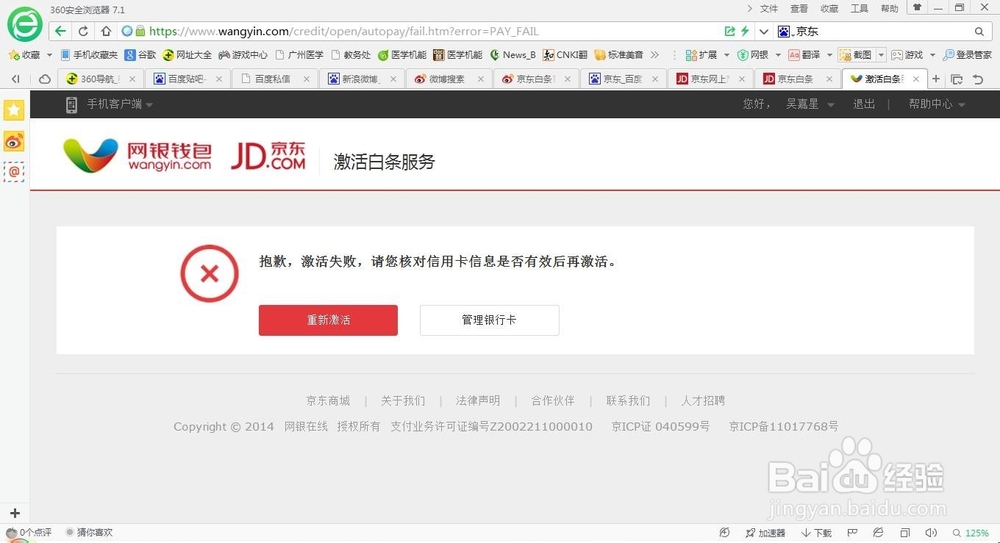Click the 360 browser green logo

coord(25,24)
